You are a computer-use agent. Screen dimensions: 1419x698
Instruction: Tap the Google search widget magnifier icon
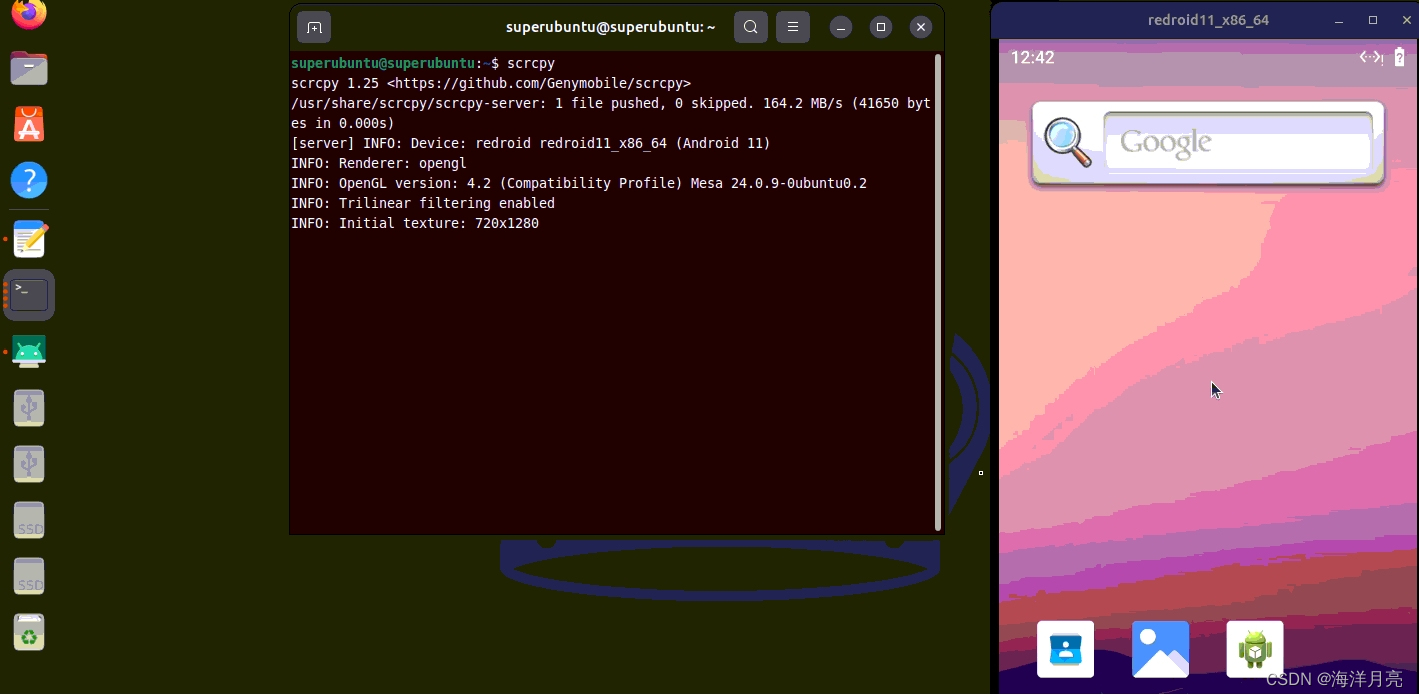tap(1066, 143)
